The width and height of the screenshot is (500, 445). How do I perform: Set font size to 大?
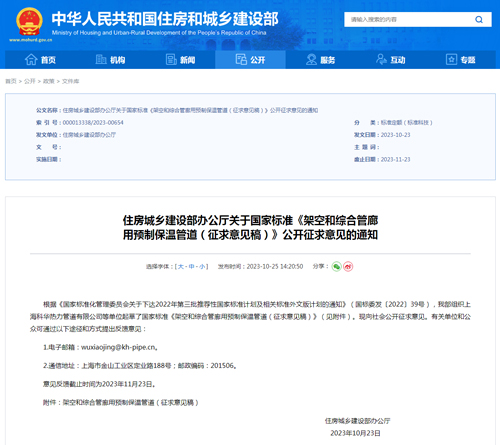coord(180,267)
